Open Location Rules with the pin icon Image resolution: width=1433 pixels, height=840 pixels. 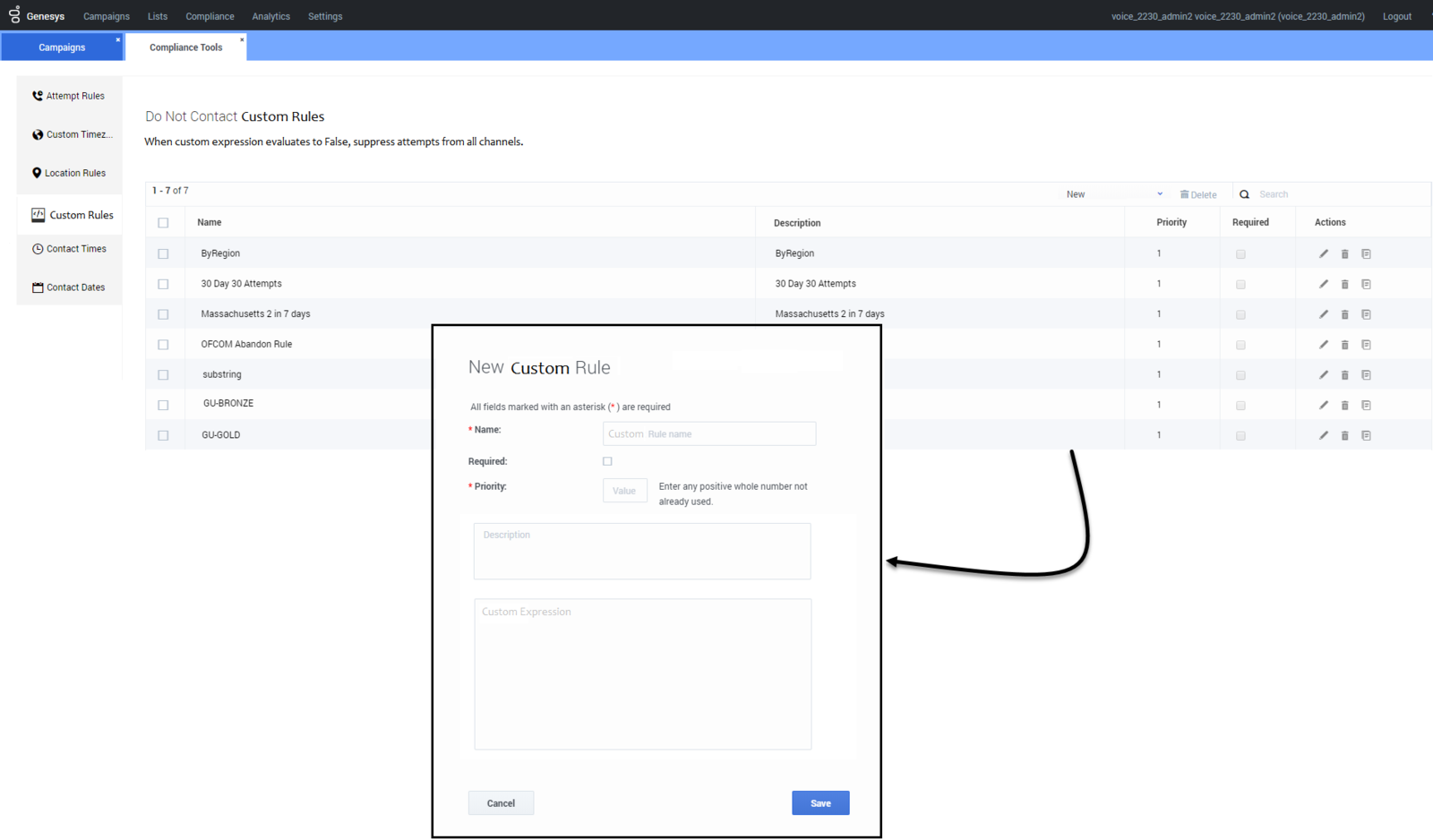coord(68,173)
